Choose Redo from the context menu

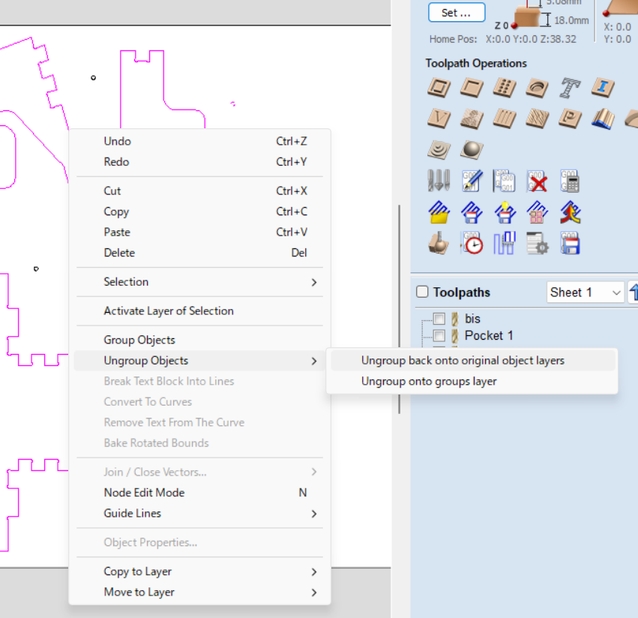pyautogui.click(x=199, y=162)
